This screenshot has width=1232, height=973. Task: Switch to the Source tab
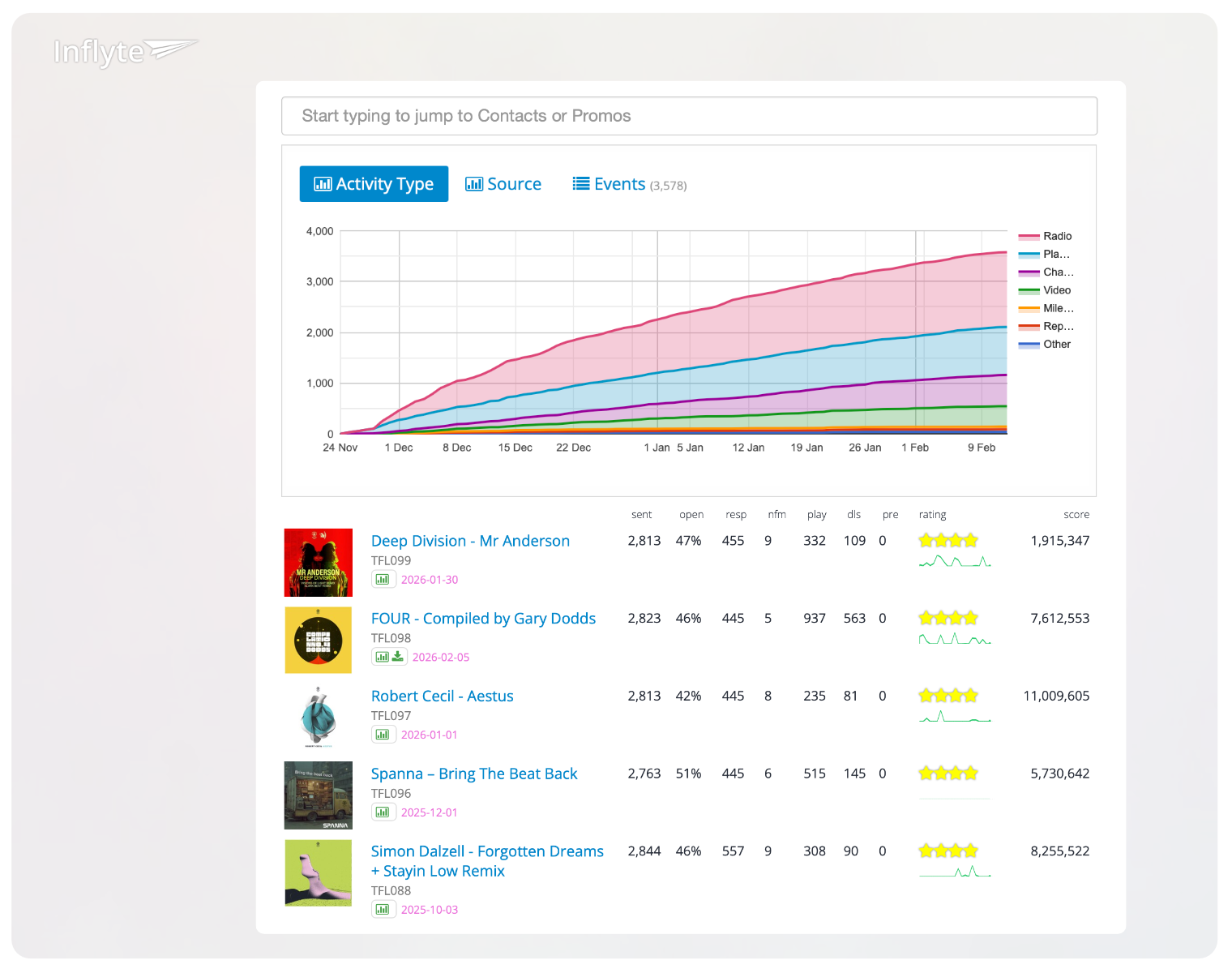coord(503,184)
